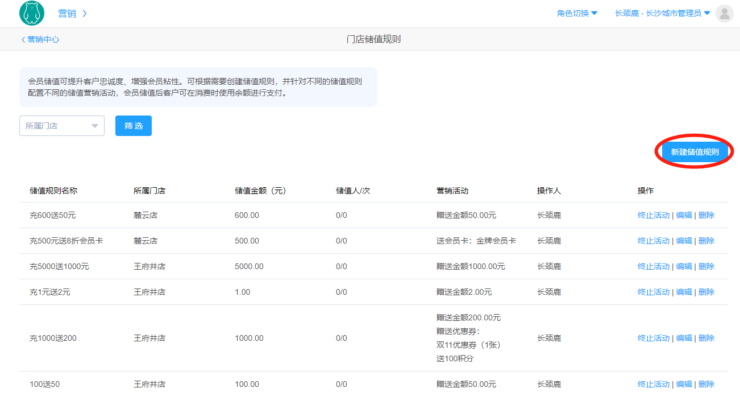Screen dimensions: 740x396
Task: Select the 充600送50元 rule name
Action: click(x=52, y=215)
